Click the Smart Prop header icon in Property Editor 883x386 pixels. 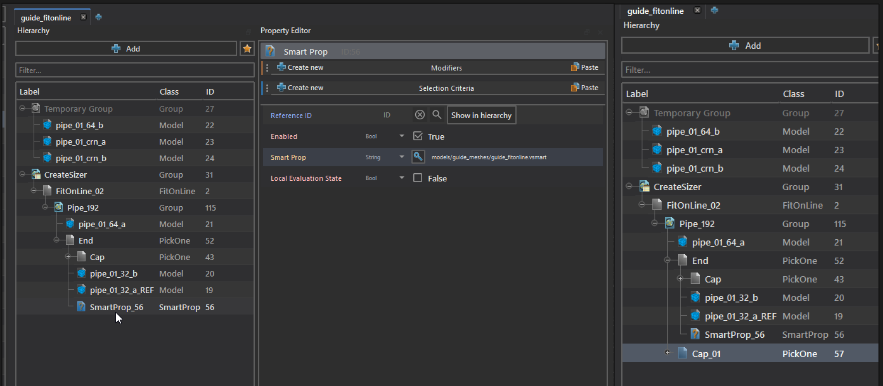(270, 52)
